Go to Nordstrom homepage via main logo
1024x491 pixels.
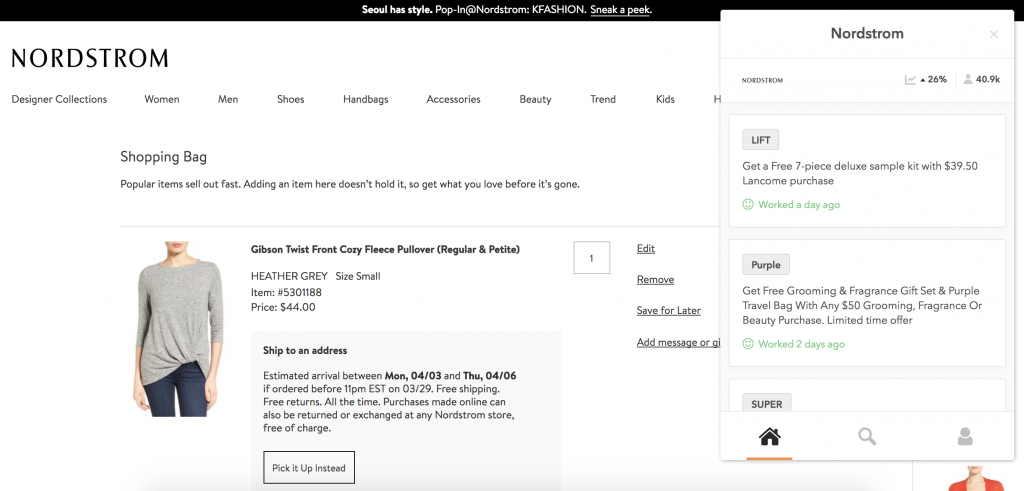point(89,58)
